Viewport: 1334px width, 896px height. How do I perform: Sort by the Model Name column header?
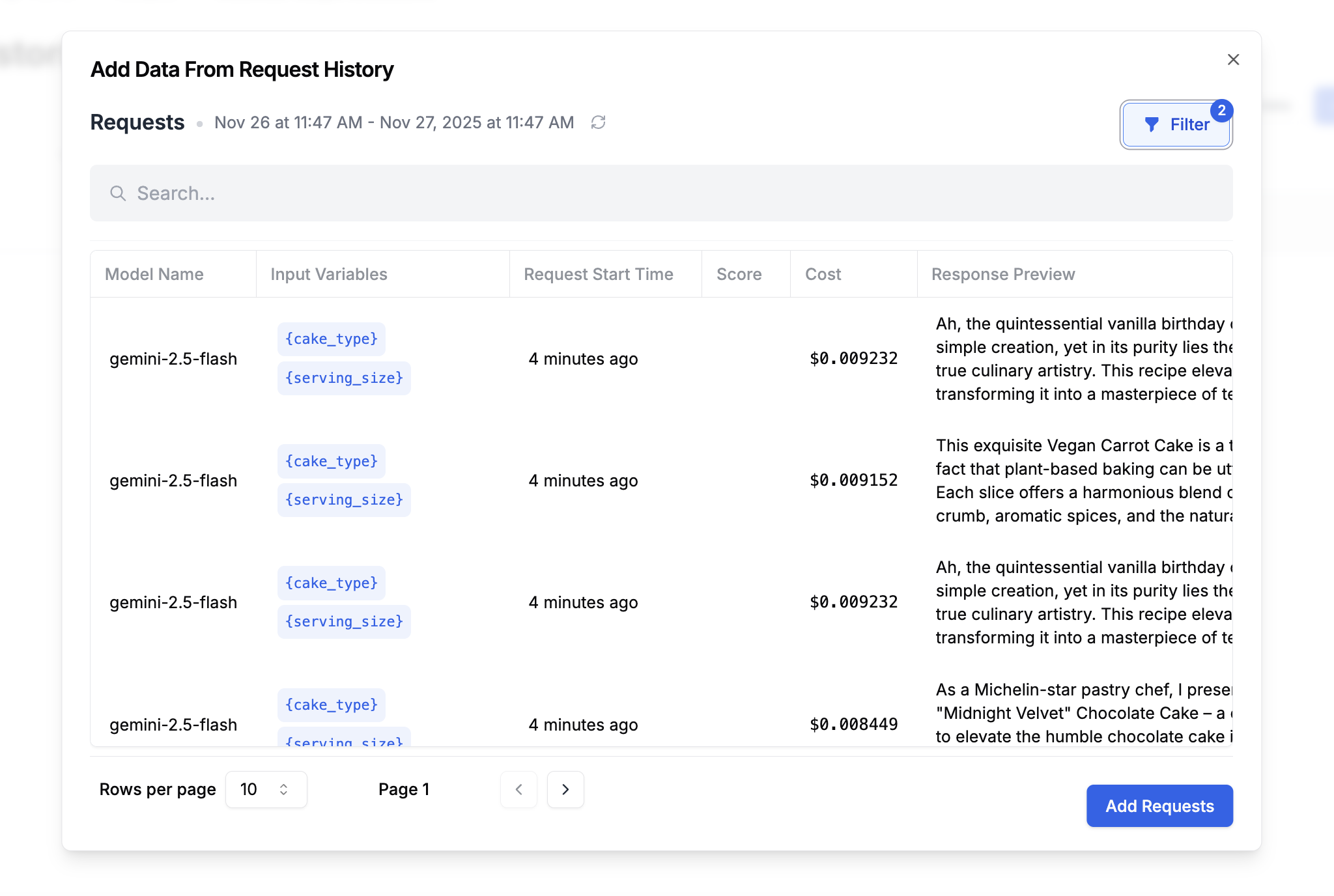(x=154, y=273)
